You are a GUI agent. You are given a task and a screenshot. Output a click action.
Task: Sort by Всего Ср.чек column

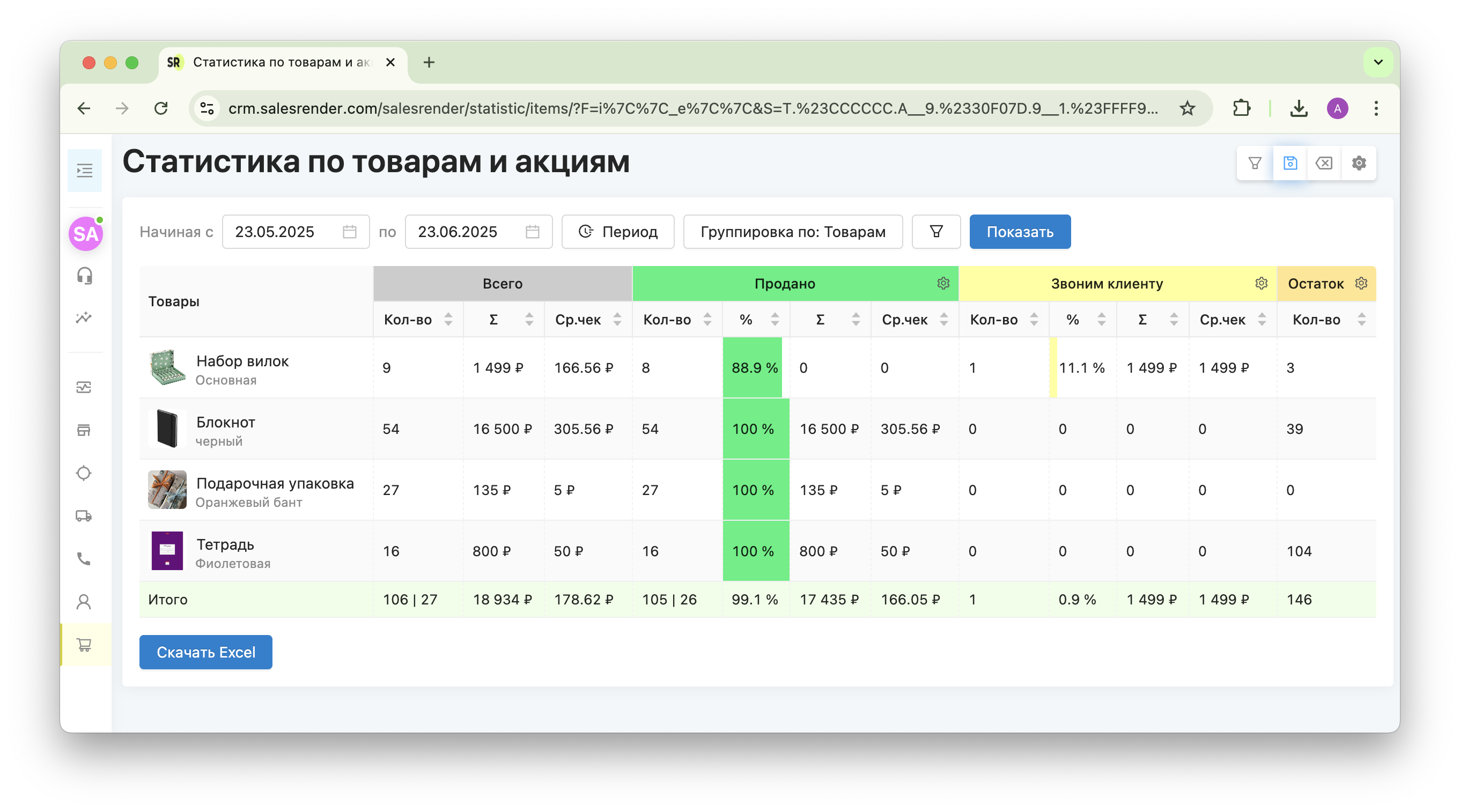(617, 320)
